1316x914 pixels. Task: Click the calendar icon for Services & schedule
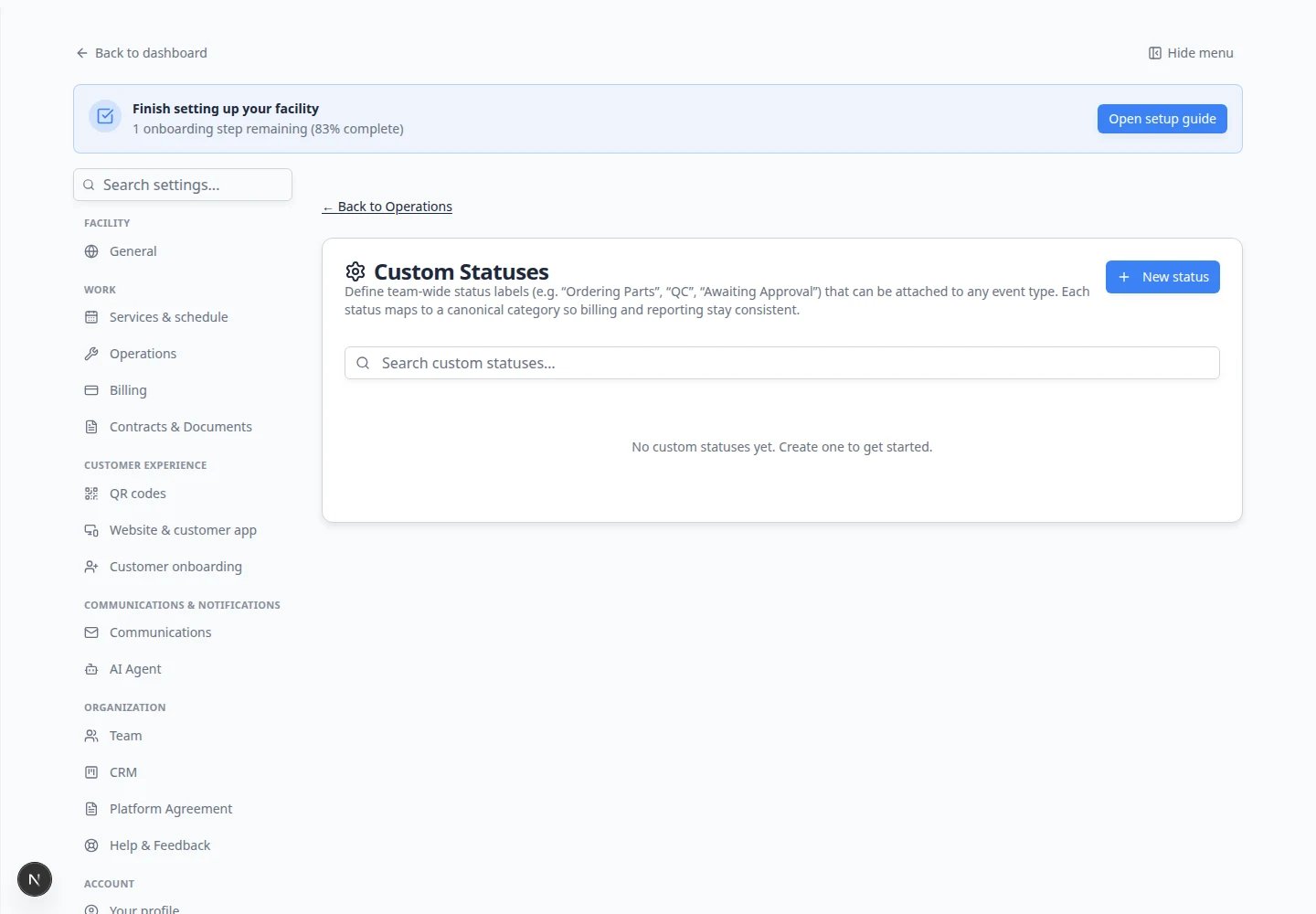tap(91, 317)
